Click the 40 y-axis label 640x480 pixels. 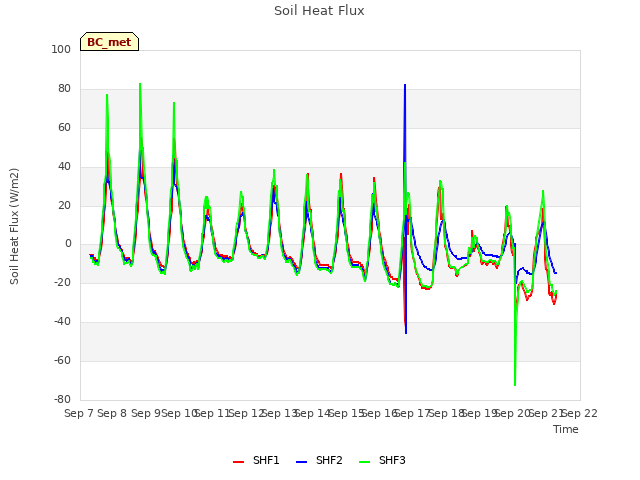click(64, 167)
